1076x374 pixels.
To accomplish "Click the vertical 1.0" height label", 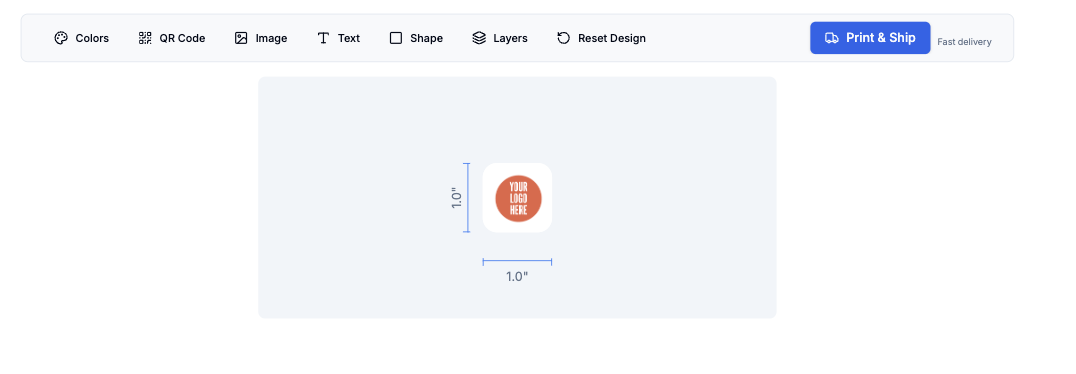I will 457,198.
